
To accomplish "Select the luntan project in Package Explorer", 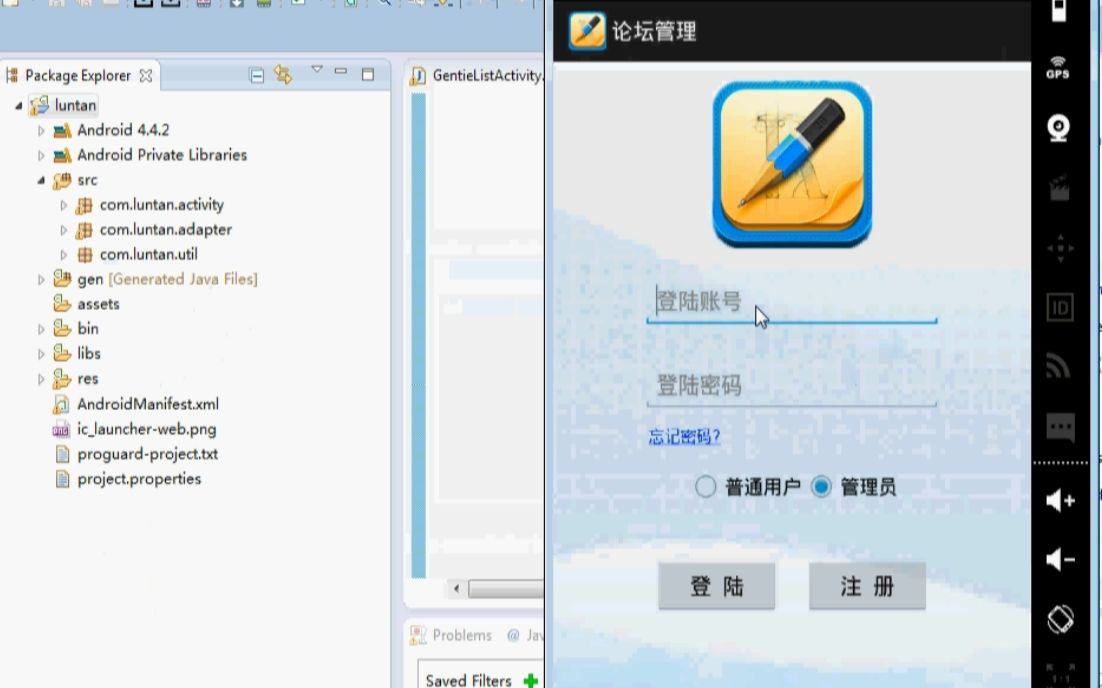I will click(75, 105).
